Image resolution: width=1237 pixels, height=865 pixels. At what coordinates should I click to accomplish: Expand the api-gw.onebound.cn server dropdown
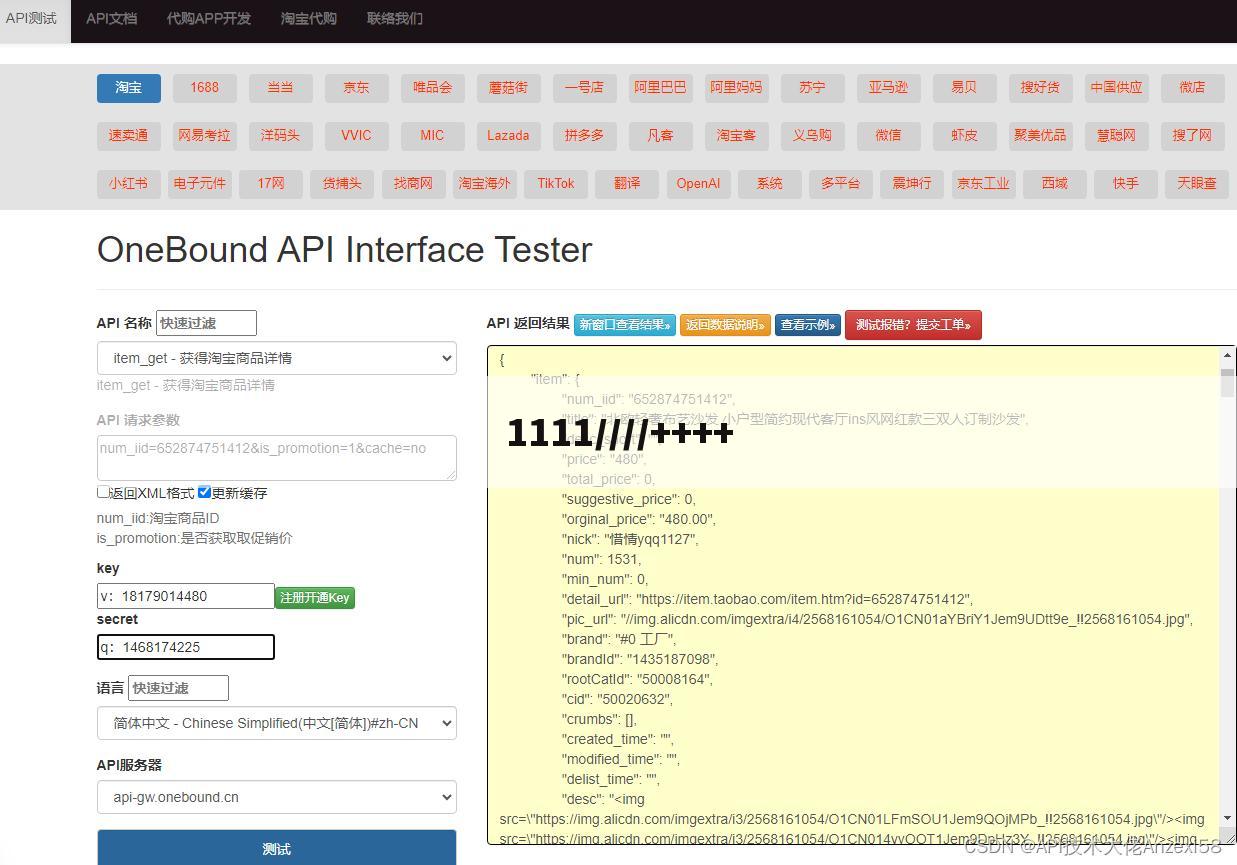[x=277, y=797]
